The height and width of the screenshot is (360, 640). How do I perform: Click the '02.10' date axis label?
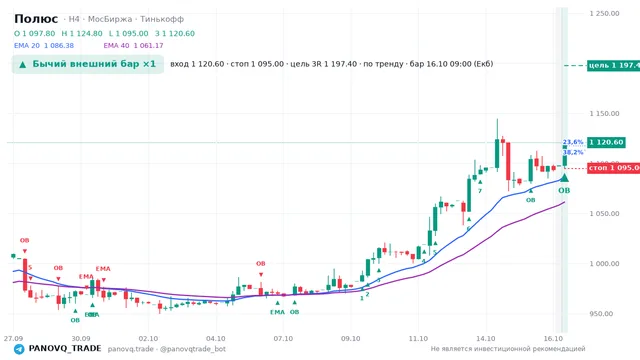click(x=148, y=339)
